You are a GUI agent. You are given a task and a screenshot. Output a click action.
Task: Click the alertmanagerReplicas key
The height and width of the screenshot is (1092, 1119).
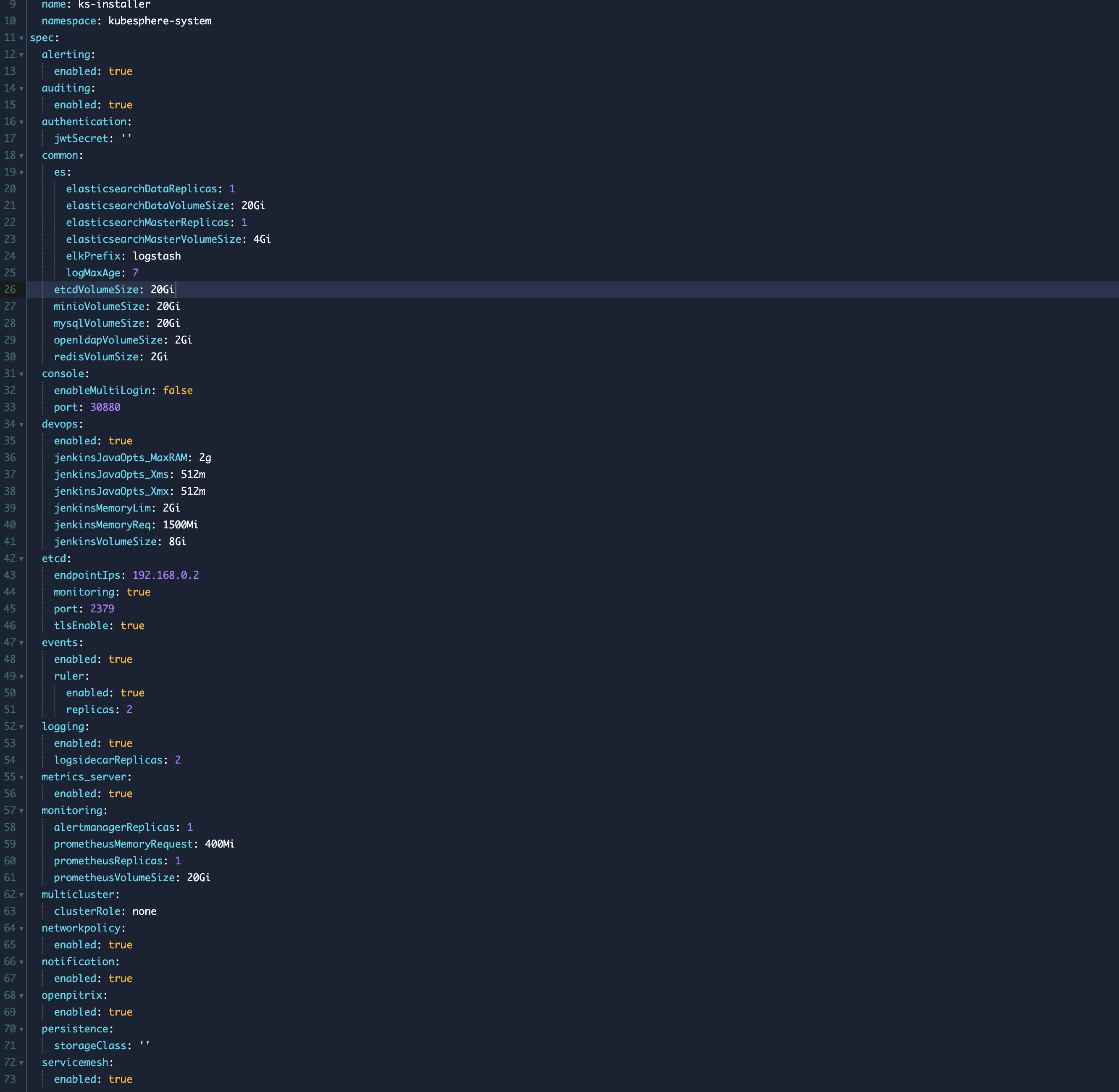coord(114,827)
